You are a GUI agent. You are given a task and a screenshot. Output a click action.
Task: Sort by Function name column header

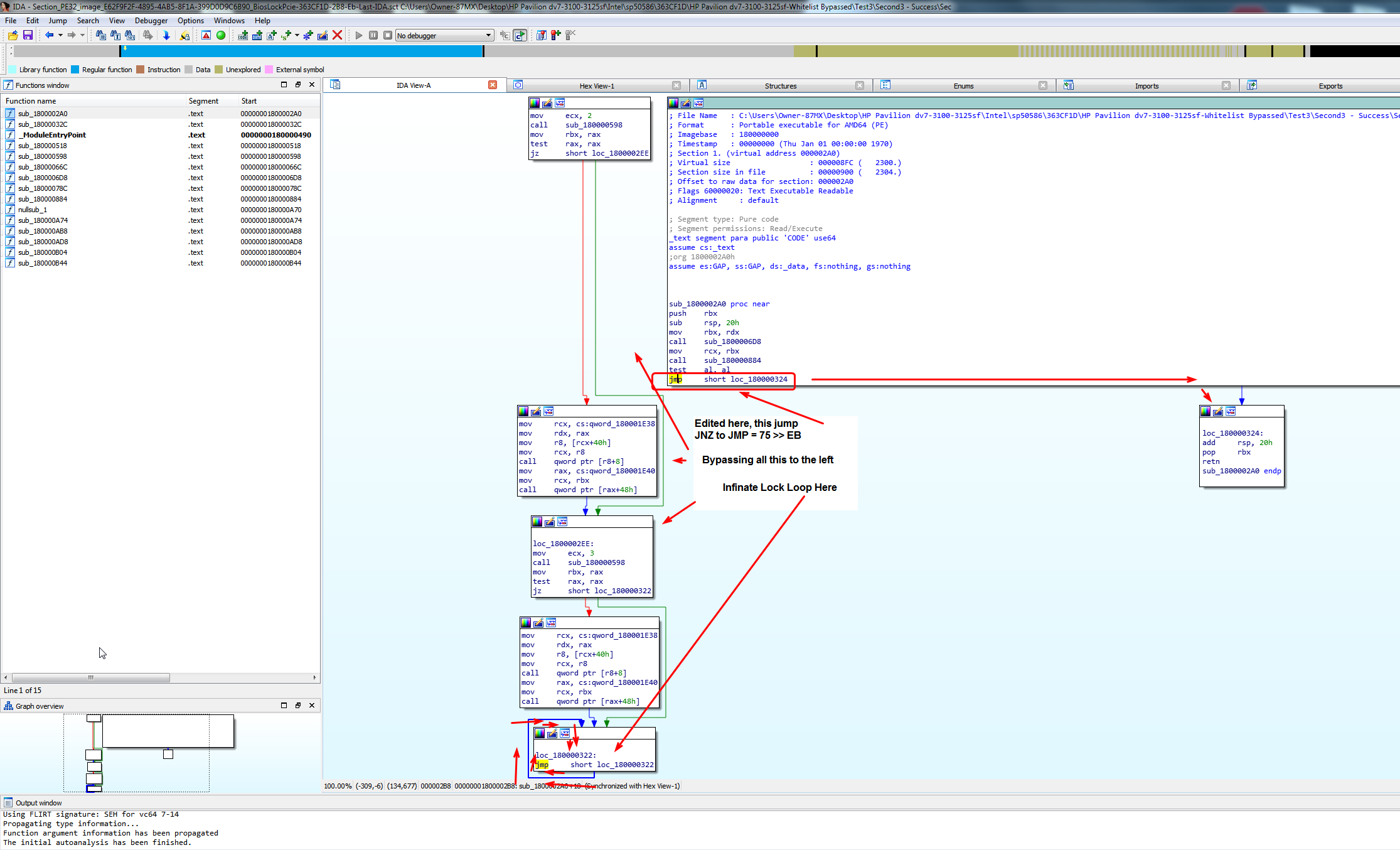94,101
